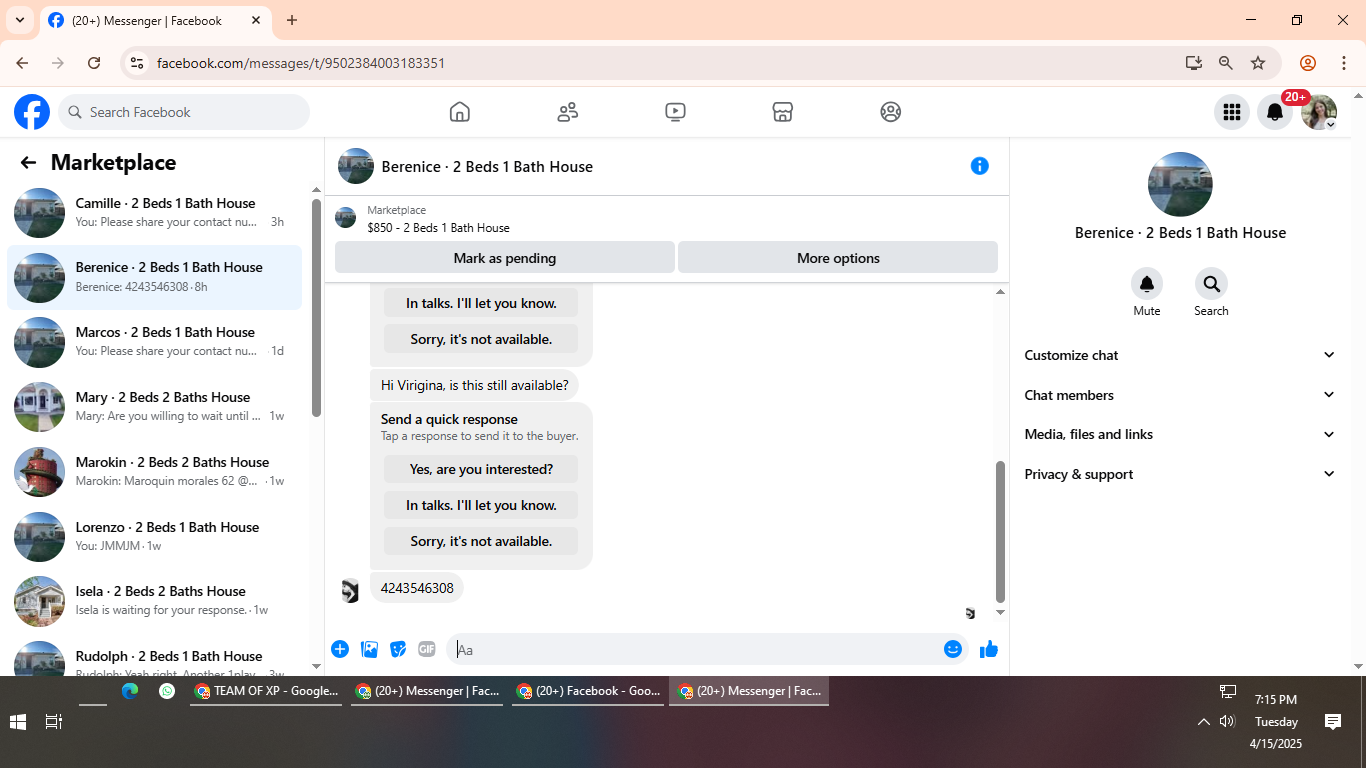This screenshot has height=768, width=1366.
Task: Expand Chat members section
Action: [1180, 395]
